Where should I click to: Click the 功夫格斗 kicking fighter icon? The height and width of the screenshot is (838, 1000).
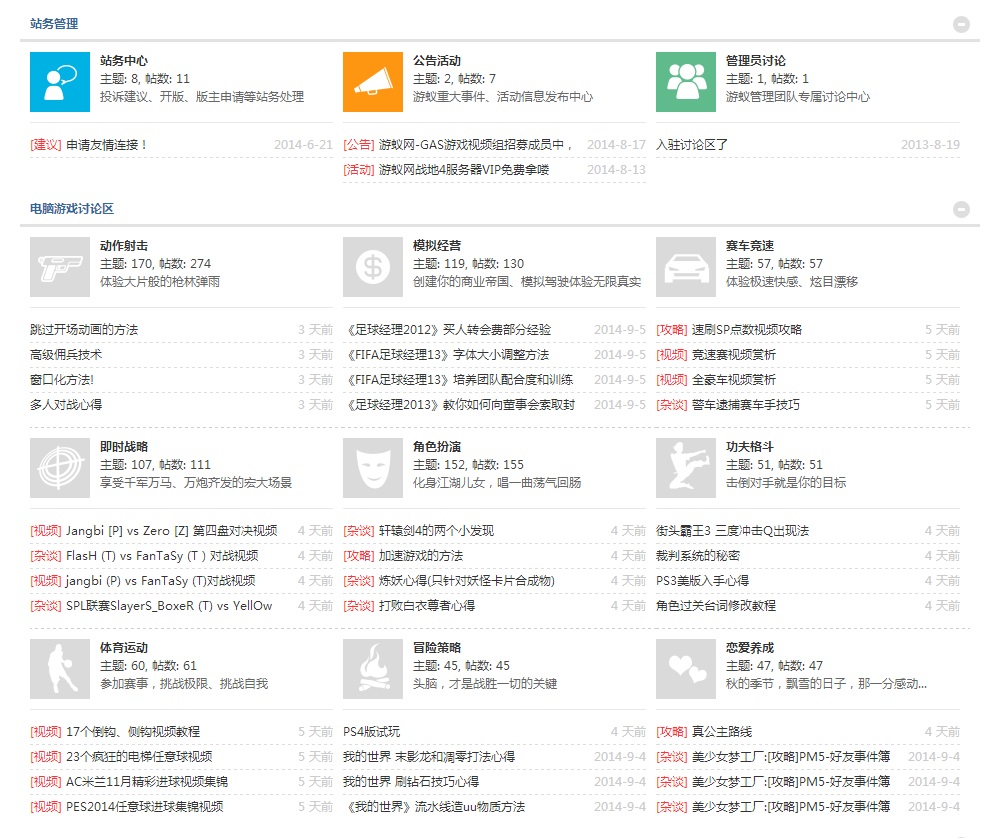coord(686,468)
